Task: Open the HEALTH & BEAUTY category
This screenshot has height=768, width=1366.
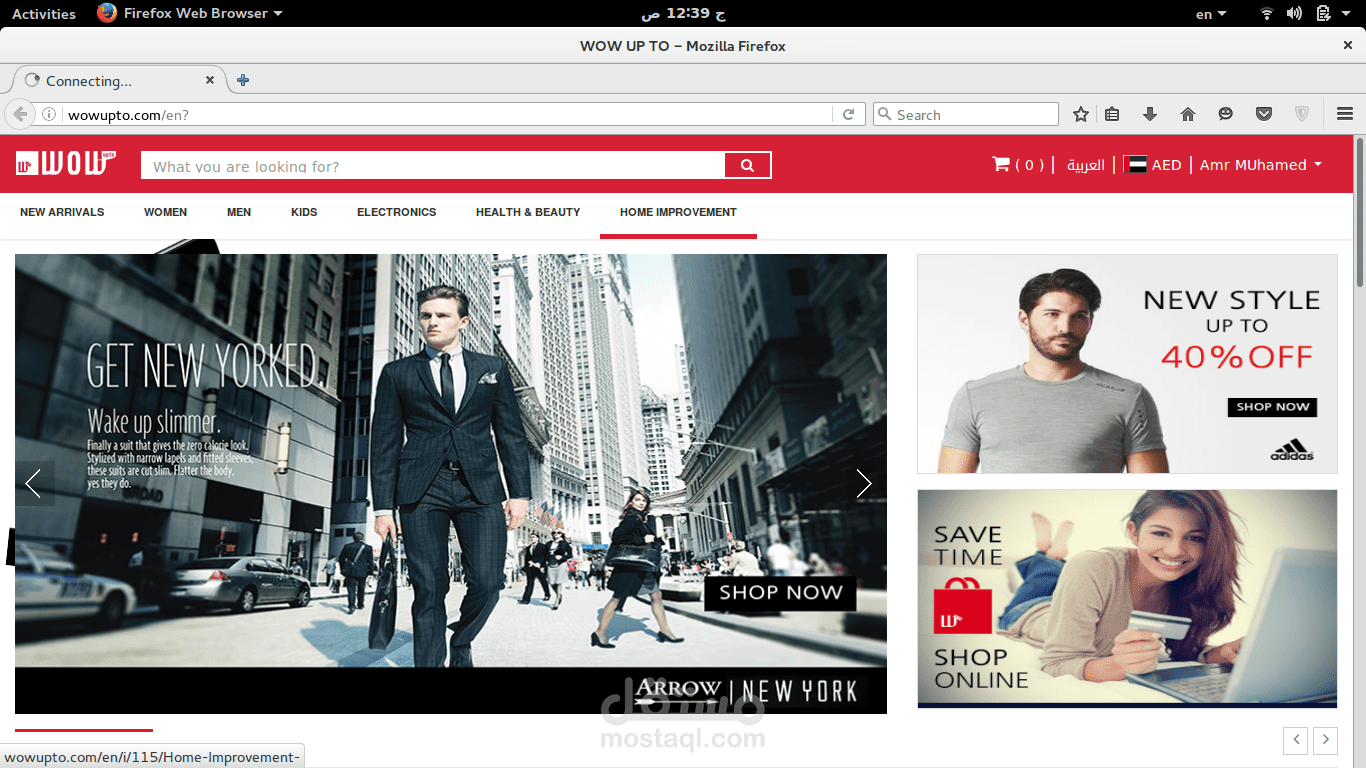Action: click(x=528, y=212)
